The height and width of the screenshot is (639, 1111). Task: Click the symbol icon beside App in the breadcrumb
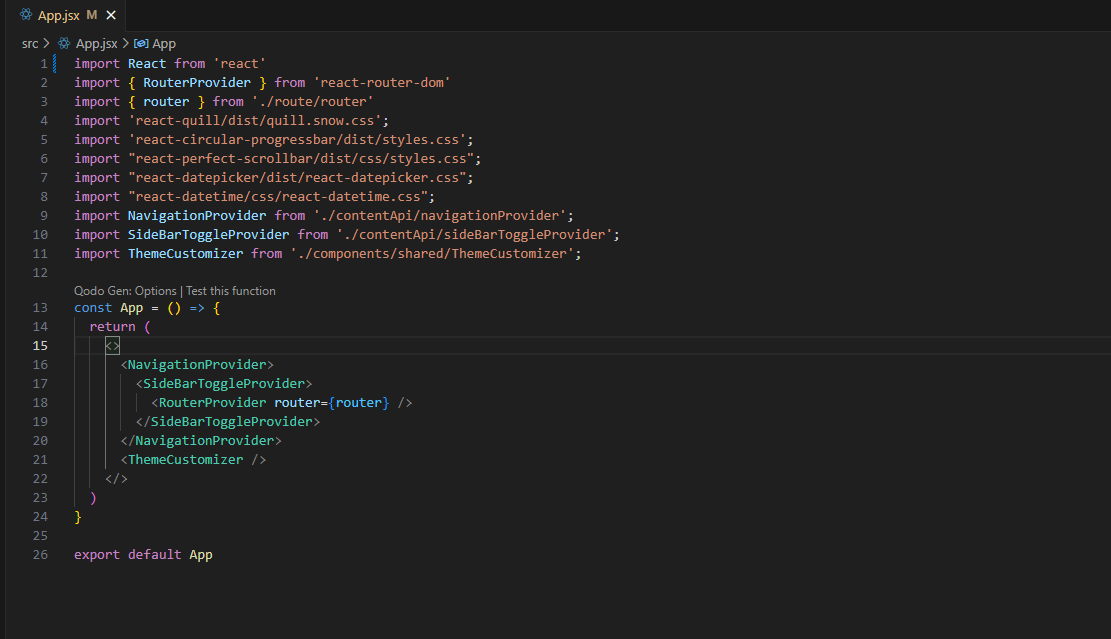(141, 44)
